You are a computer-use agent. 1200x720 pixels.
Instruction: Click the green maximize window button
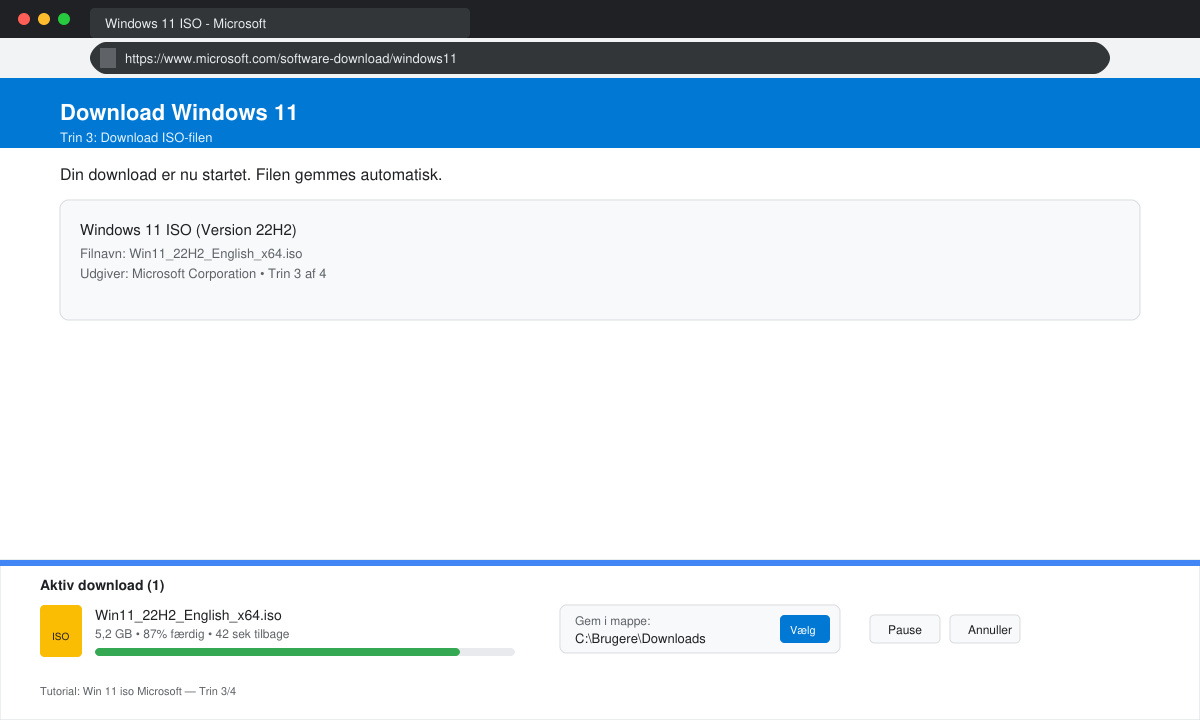(64, 19)
